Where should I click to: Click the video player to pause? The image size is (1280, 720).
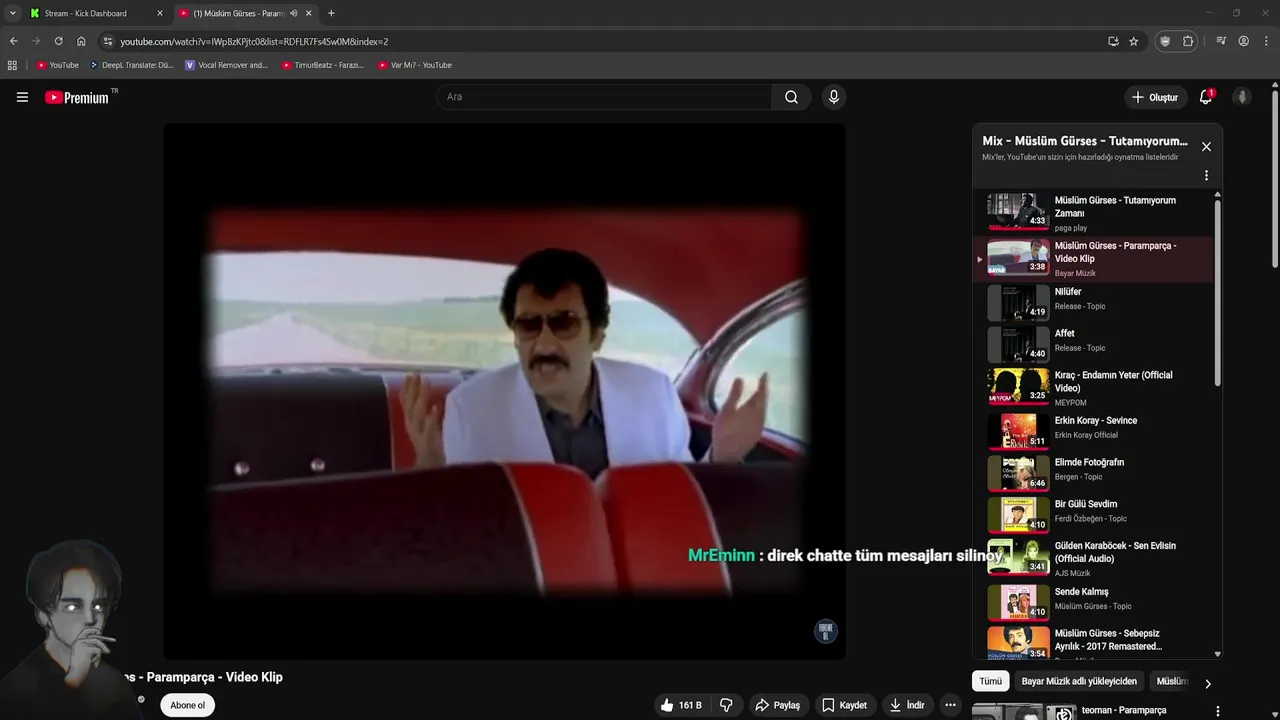505,391
